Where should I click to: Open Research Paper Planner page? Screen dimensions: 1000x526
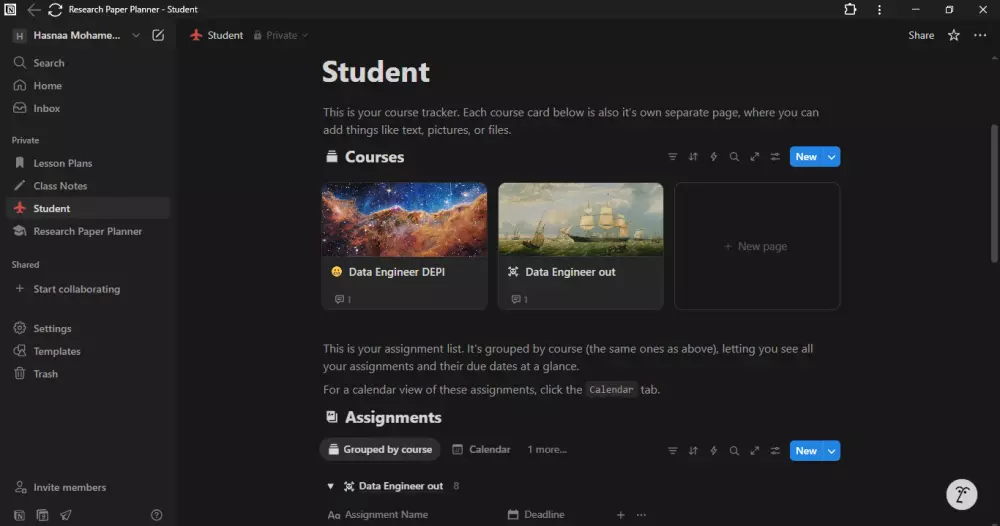87,231
